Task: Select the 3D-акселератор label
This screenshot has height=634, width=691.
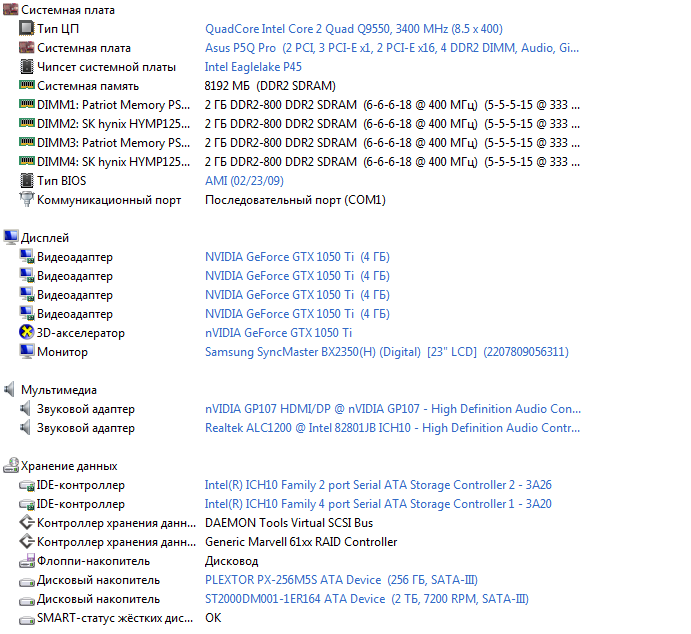Action: 81,333
